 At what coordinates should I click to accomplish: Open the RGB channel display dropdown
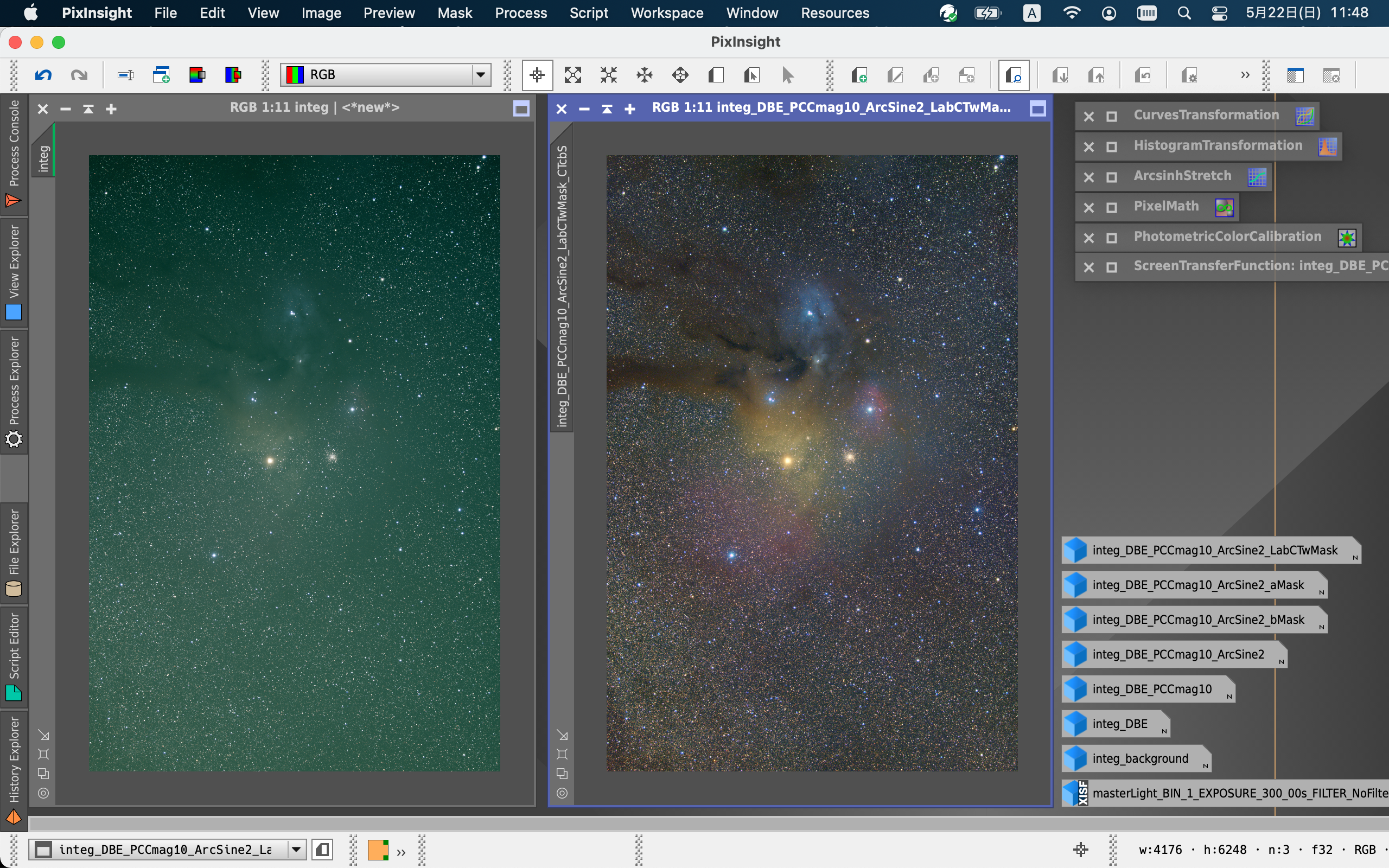click(x=480, y=75)
